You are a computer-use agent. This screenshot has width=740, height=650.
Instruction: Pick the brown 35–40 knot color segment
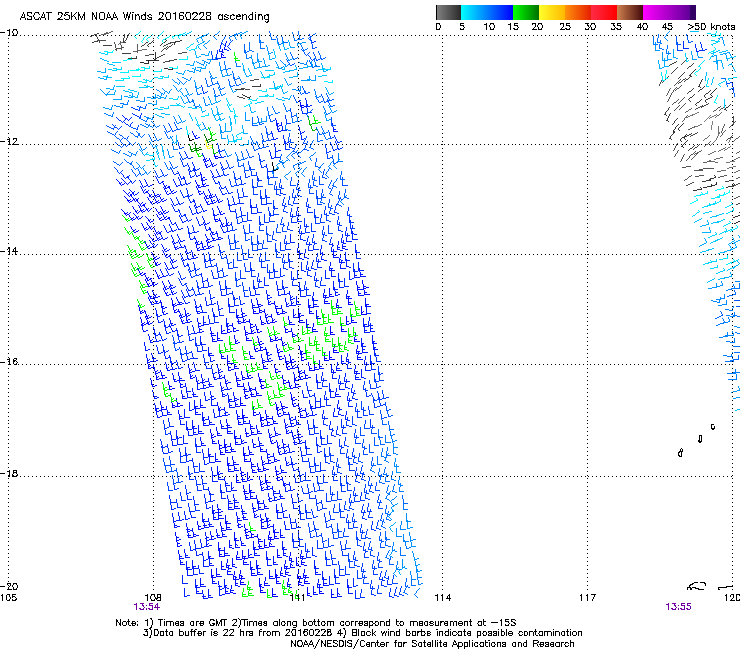click(630, 12)
